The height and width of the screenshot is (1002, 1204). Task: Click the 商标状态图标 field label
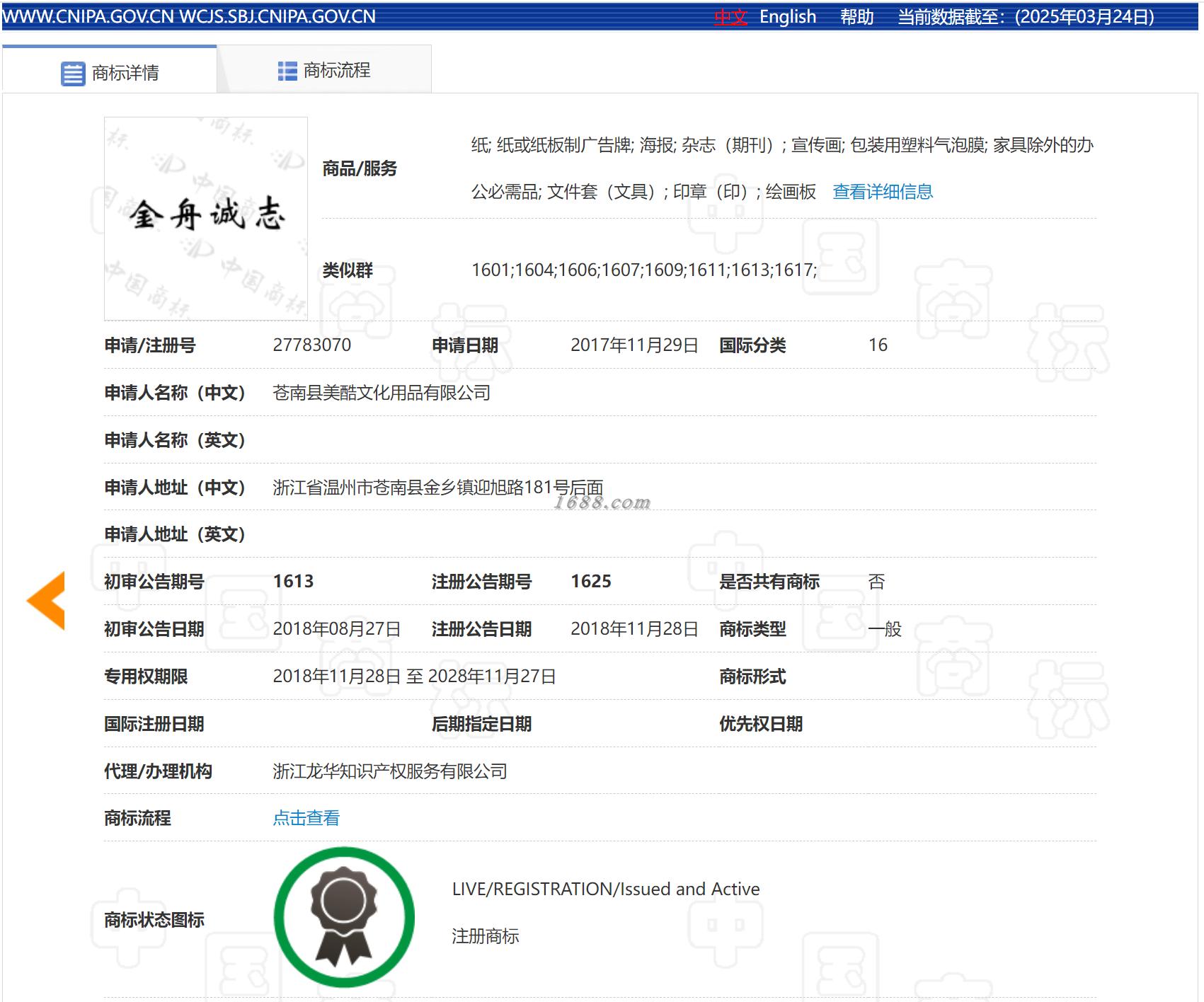(x=154, y=920)
